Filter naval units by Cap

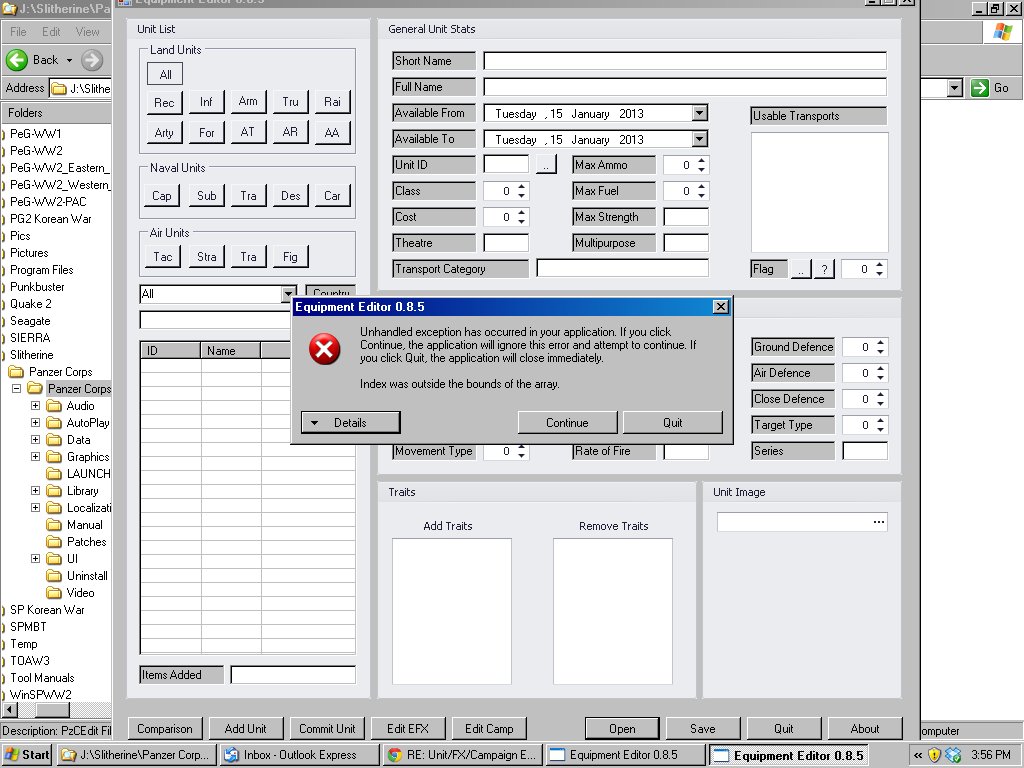click(161, 196)
